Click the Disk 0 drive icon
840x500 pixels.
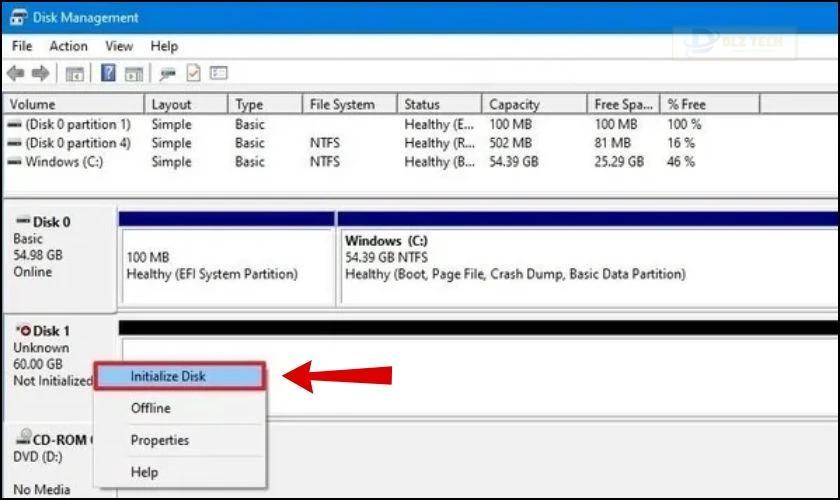[23, 221]
